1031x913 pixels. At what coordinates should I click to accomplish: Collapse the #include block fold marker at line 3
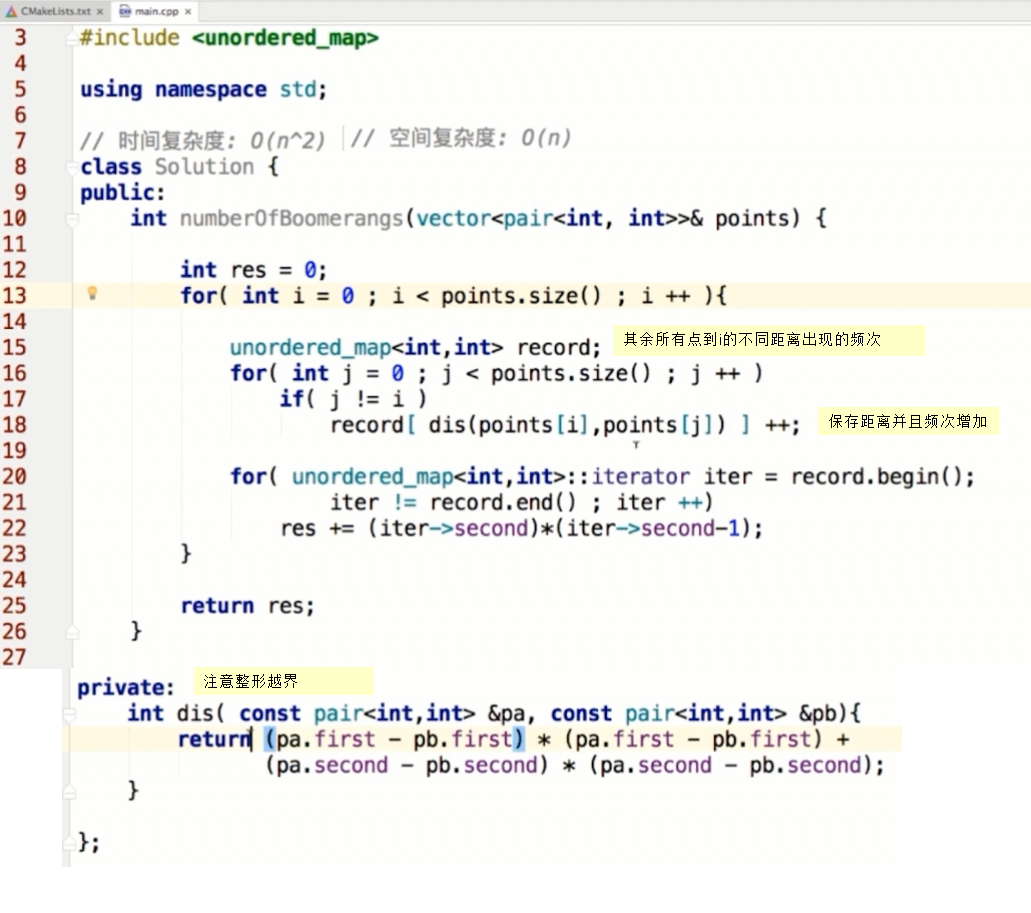click(71, 39)
